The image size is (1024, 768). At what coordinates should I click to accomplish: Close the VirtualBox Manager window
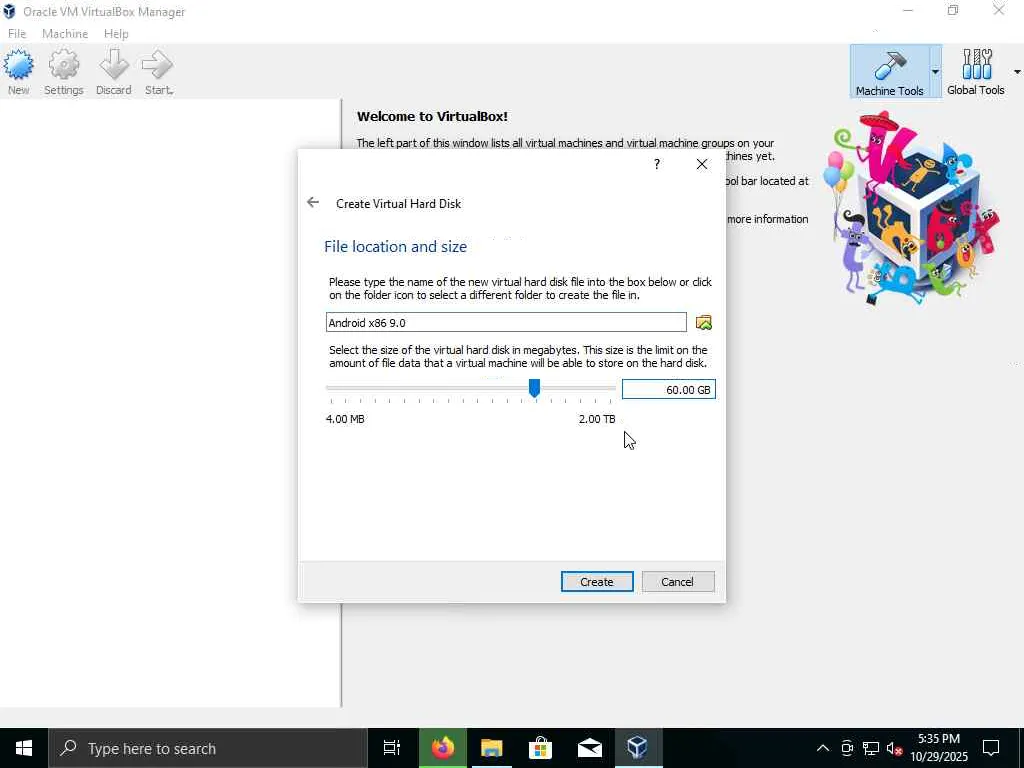coord(999,11)
